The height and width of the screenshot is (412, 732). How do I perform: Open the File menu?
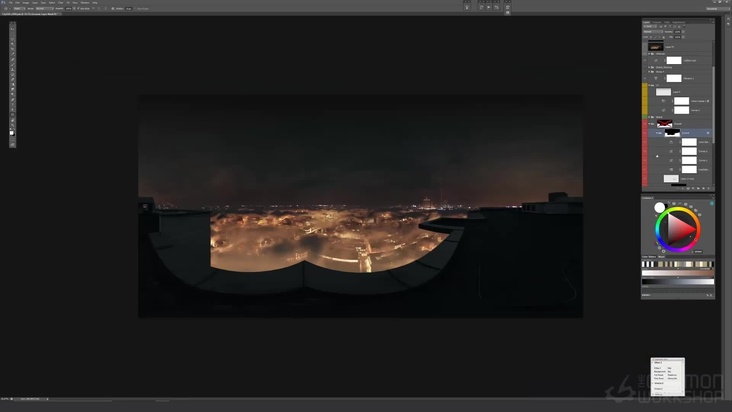click(11, 2)
